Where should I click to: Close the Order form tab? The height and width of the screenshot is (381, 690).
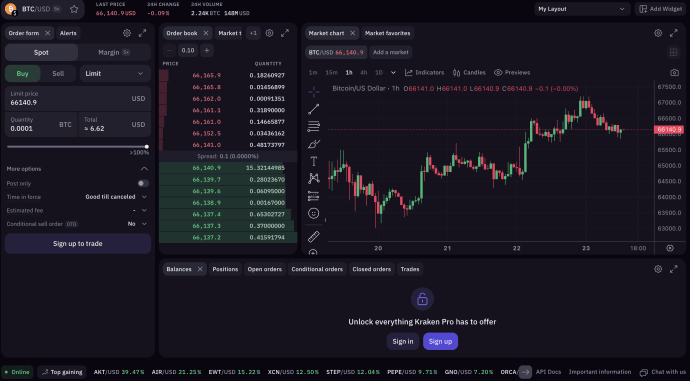pyautogui.click(x=48, y=33)
